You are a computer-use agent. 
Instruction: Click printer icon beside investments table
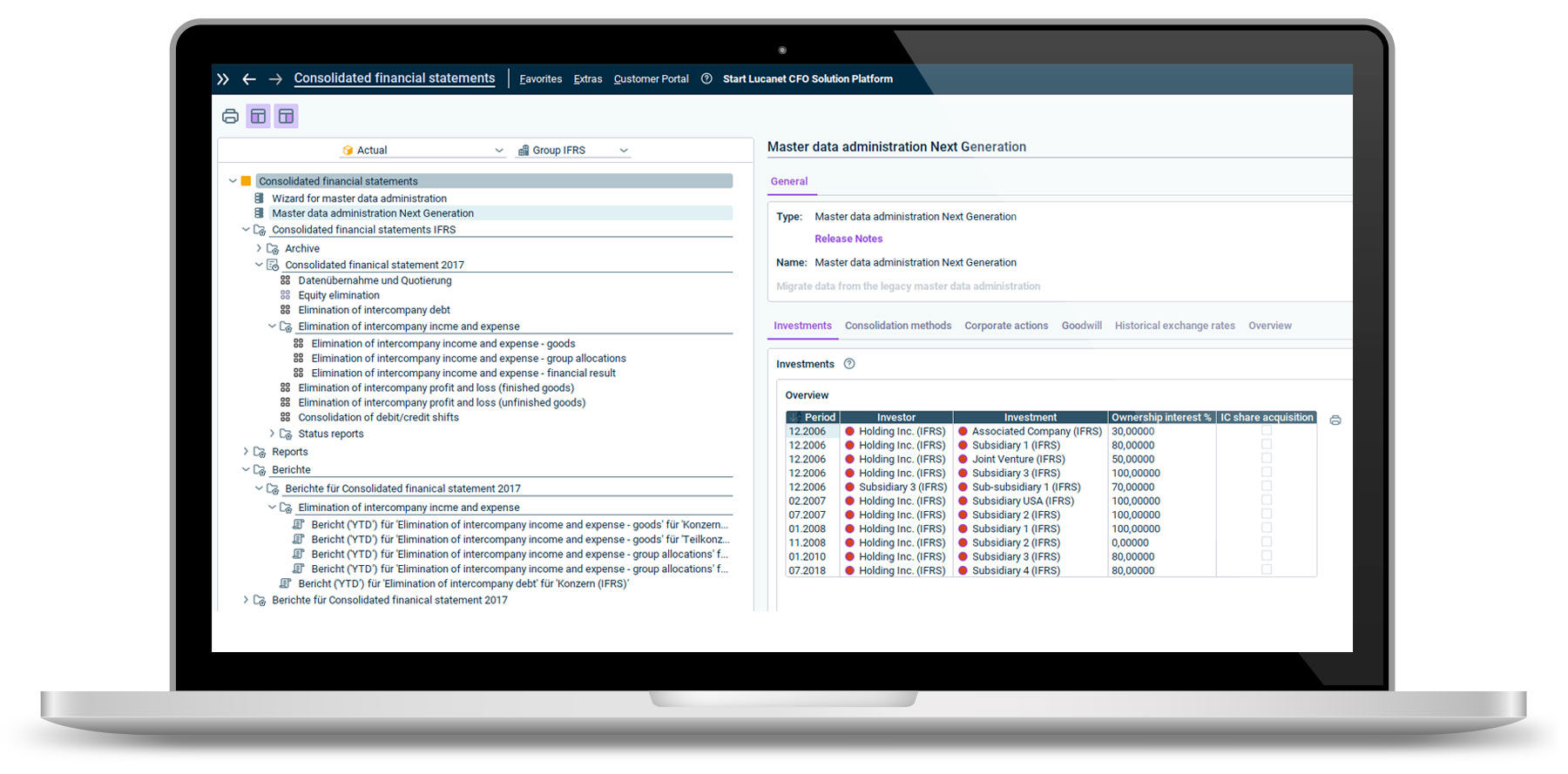click(1335, 421)
